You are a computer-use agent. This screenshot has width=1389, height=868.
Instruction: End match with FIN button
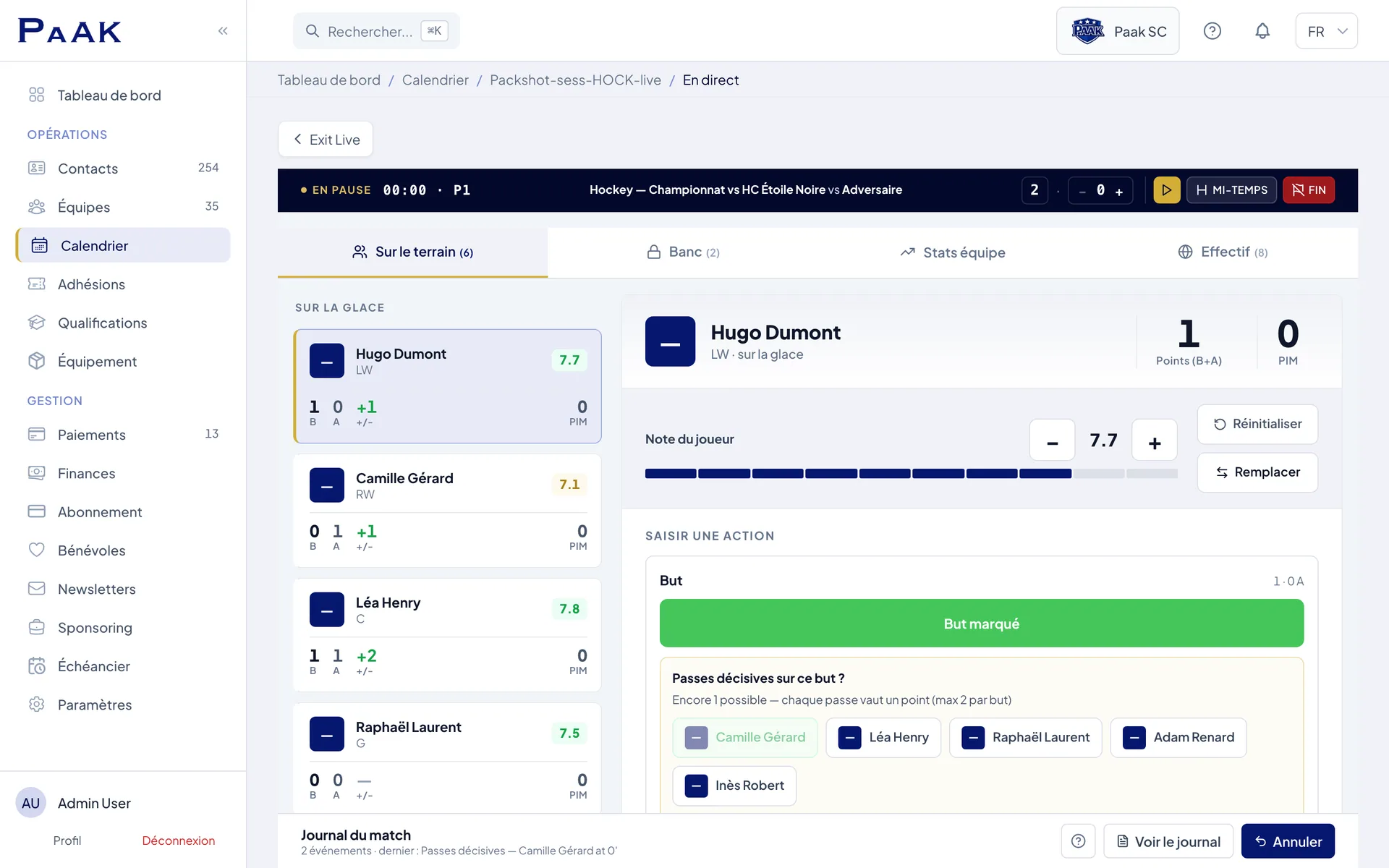[x=1309, y=190]
